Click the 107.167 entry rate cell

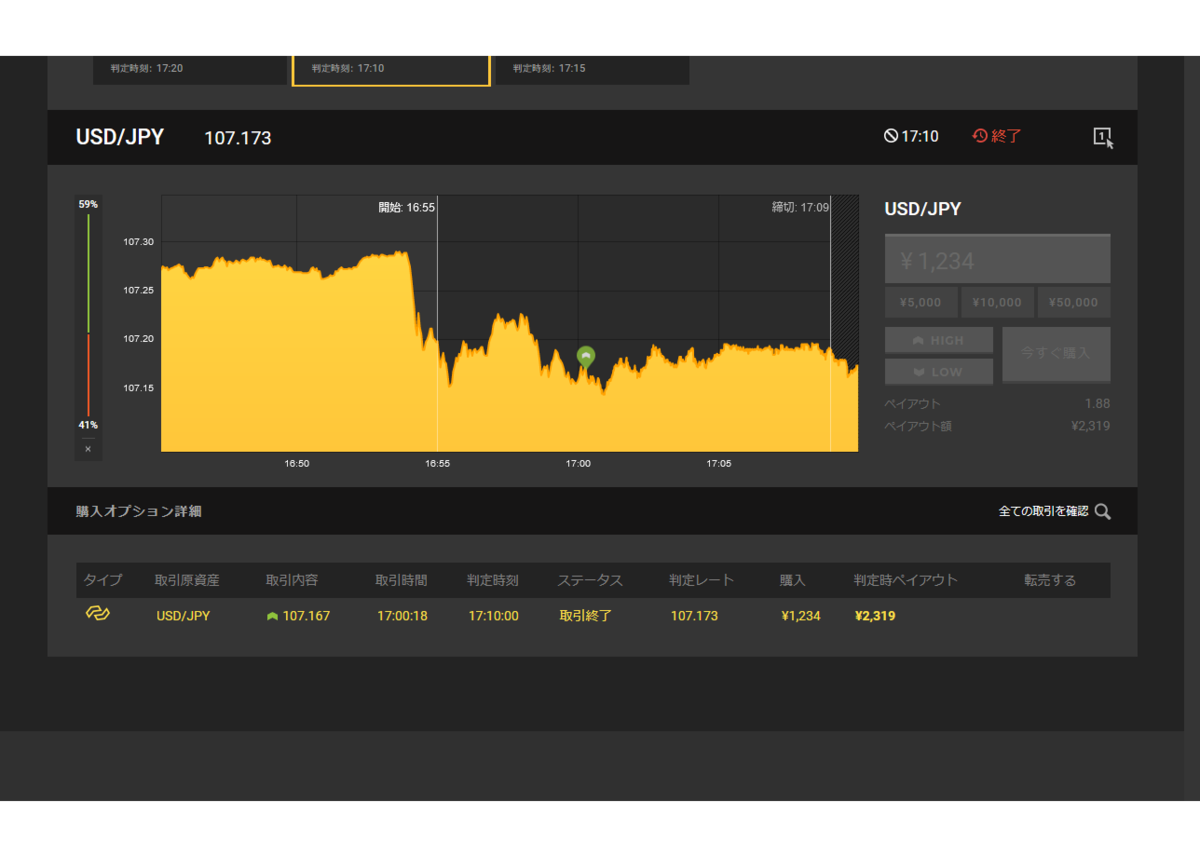(x=298, y=616)
